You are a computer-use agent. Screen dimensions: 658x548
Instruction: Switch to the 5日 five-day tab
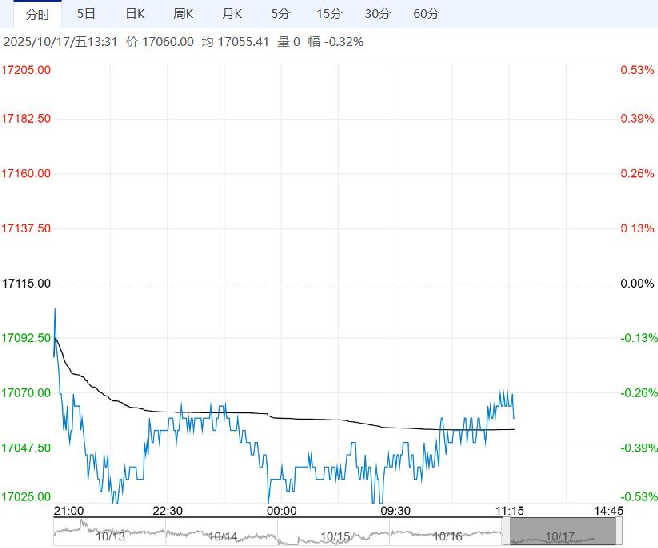87,14
